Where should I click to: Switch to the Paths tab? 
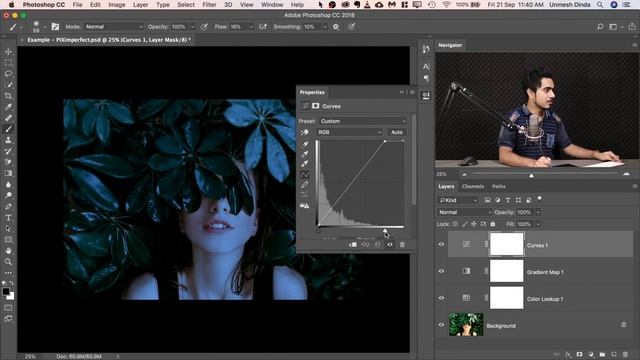[498, 187]
